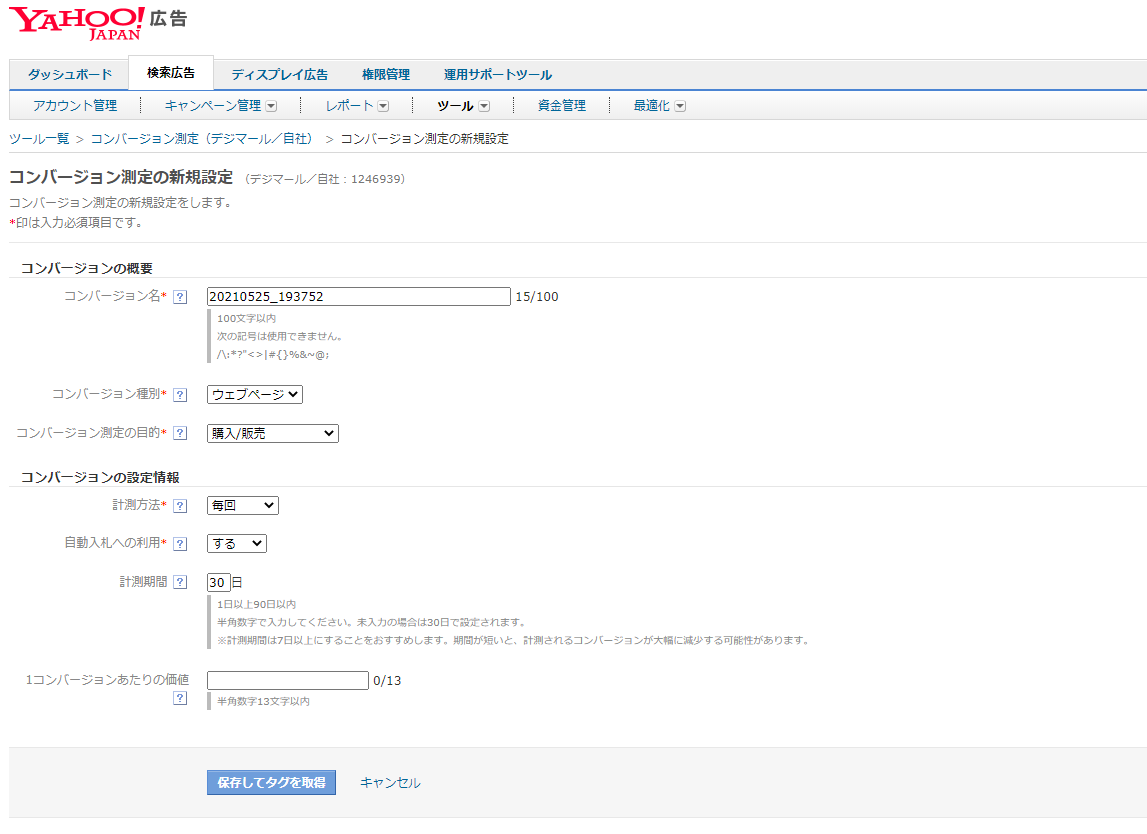Open the ツール submenu item
The height and width of the screenshot is (834, 1147).
[x=456, y=106]
